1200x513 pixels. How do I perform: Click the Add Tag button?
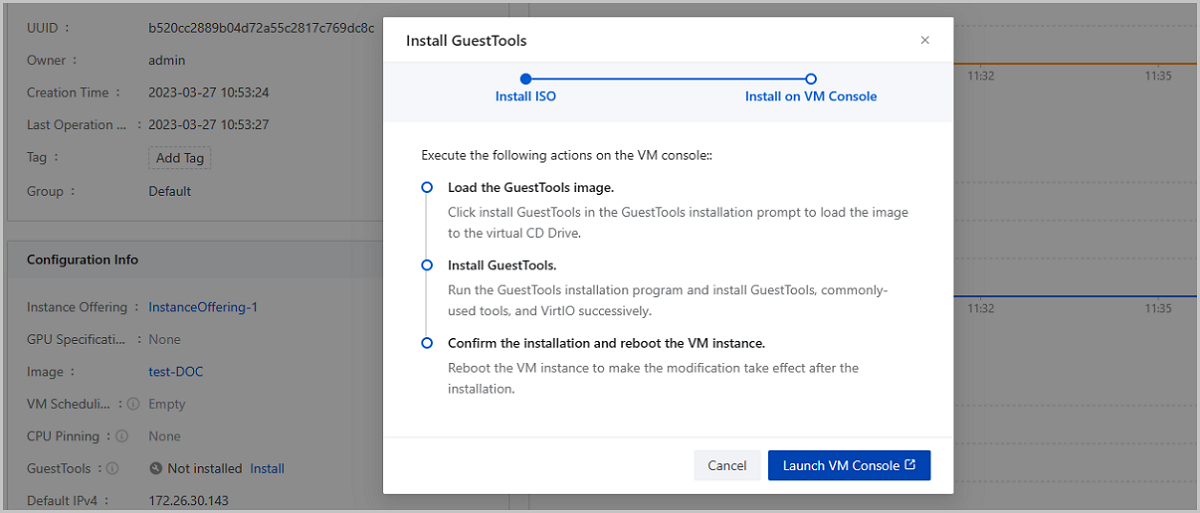(180, 158)
